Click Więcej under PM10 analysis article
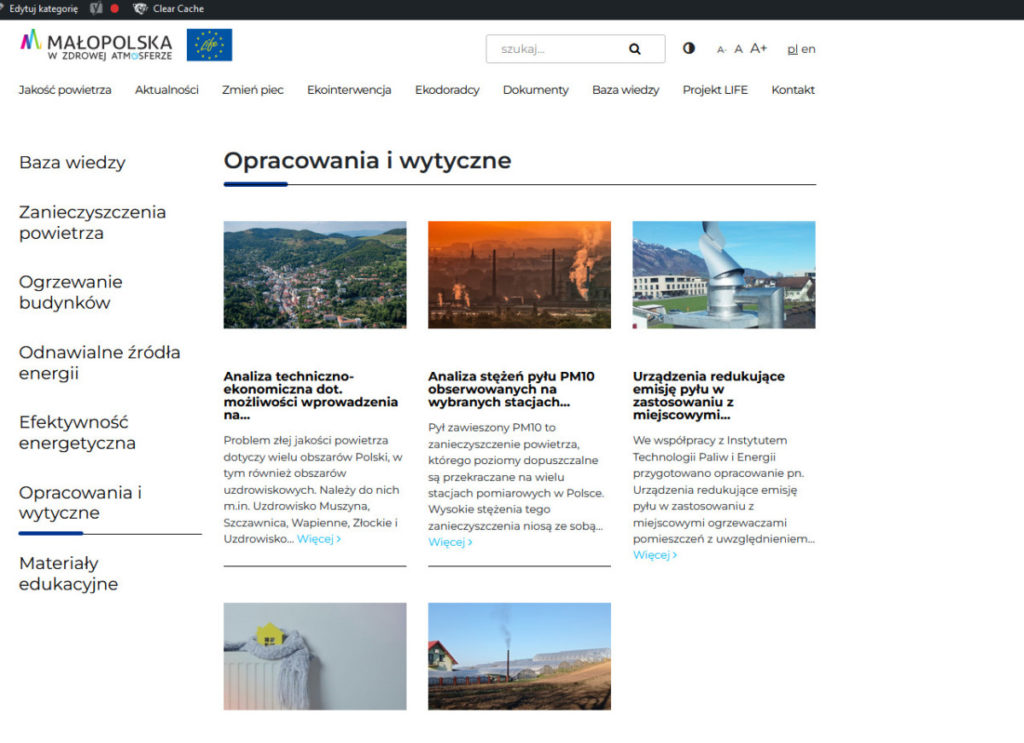The image size is (1024, 743). (x=450, y=542)
